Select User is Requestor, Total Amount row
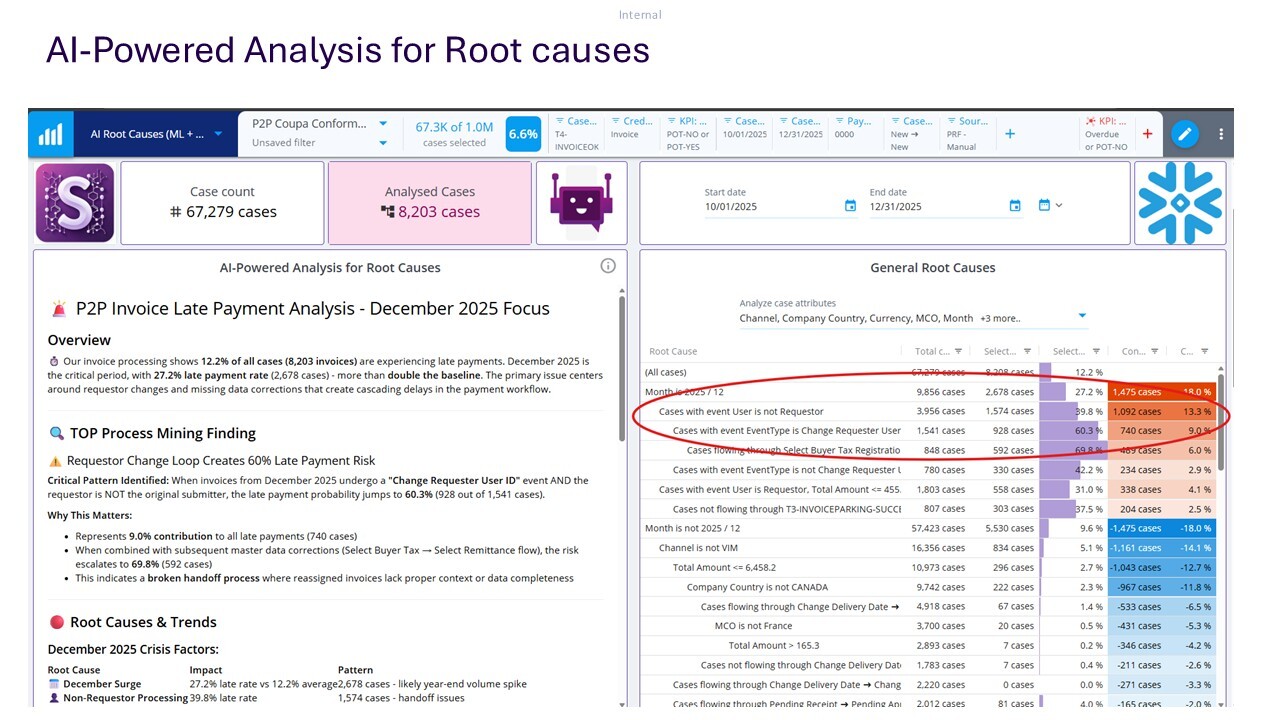 tap(929, 489)
